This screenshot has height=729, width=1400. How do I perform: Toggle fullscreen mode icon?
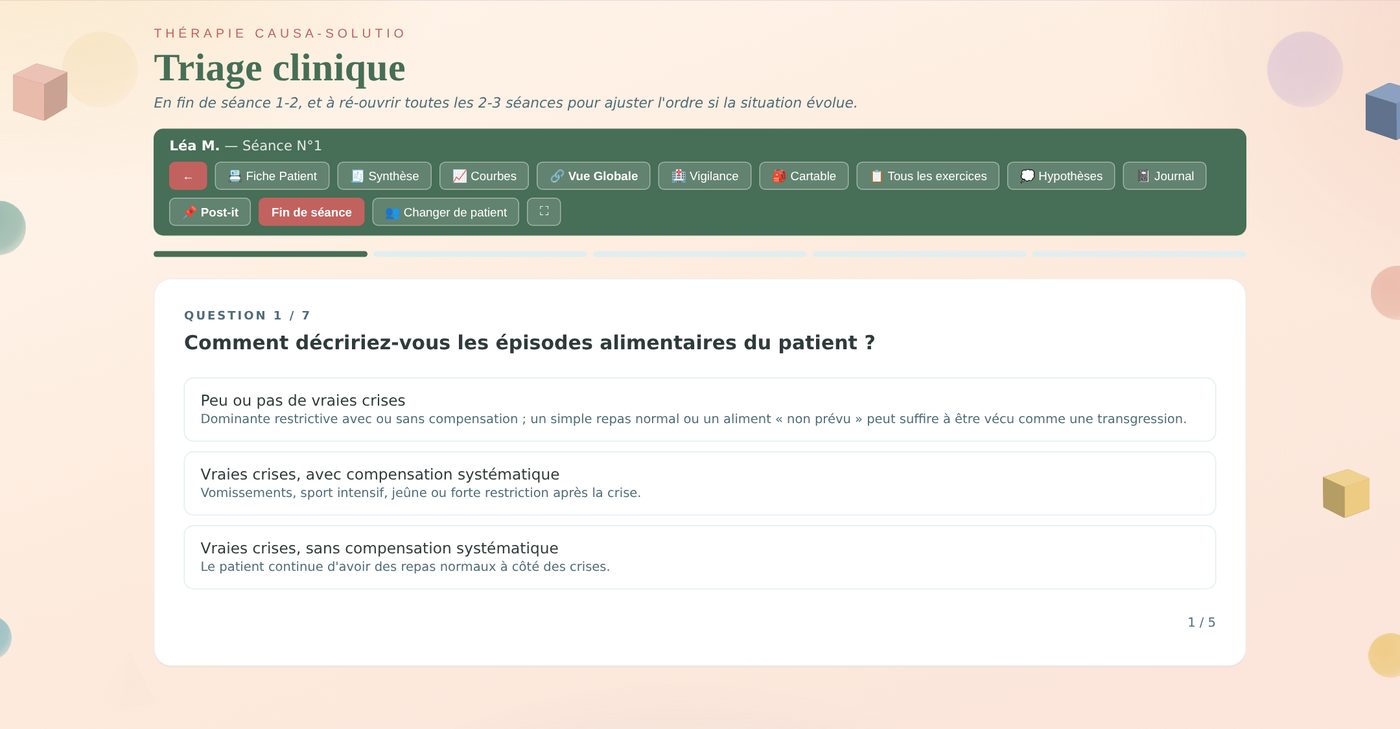[544, 212]
